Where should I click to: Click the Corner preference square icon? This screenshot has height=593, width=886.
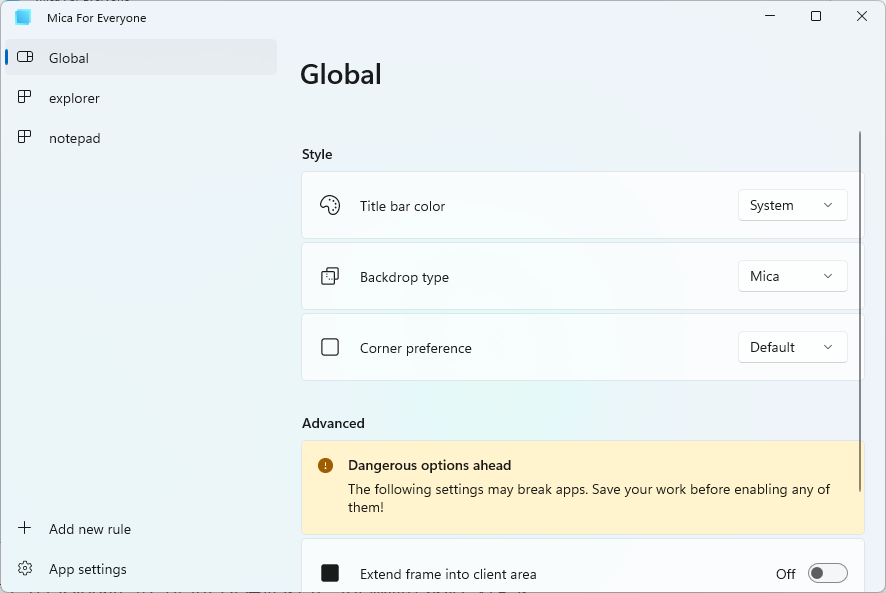[x=330, y=347]
